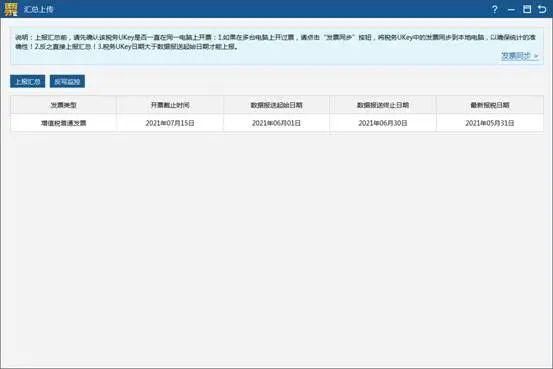Screen dimensions: 553x369
Task: Click the 上报汇总 button
Action: (28, 81)
